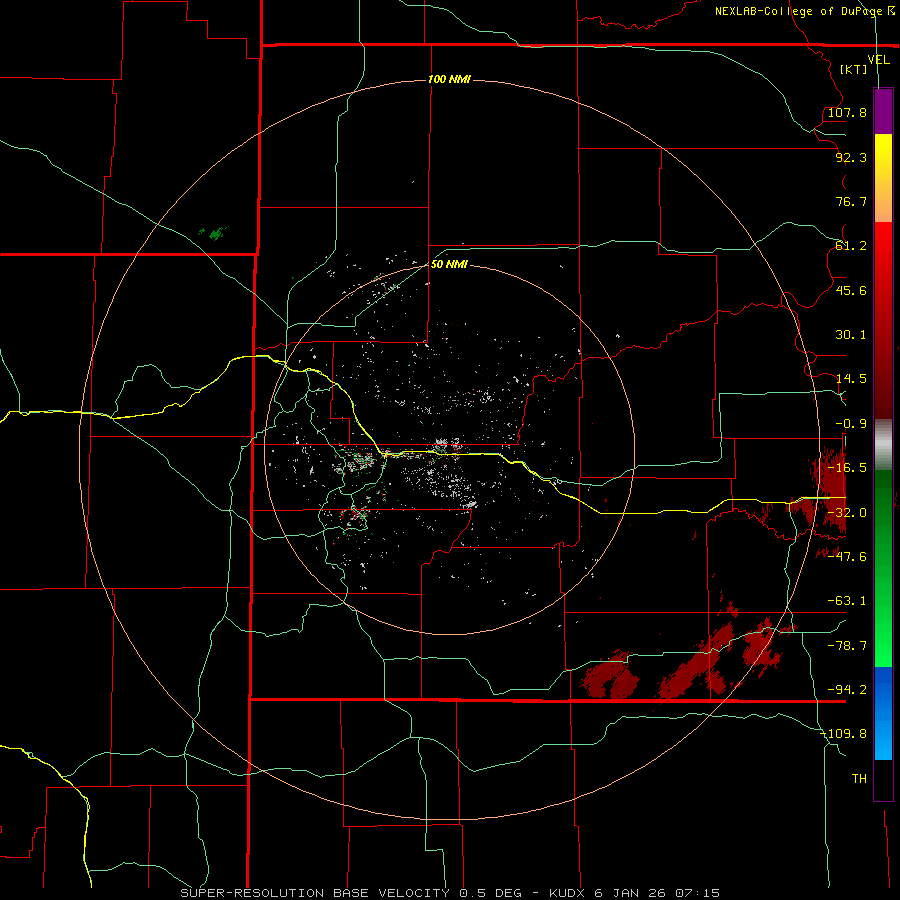Image resolution: width=900 pixels, height=900 pixels.
Task: Click the VEL legend title
Action: click(x=878, y=60)
